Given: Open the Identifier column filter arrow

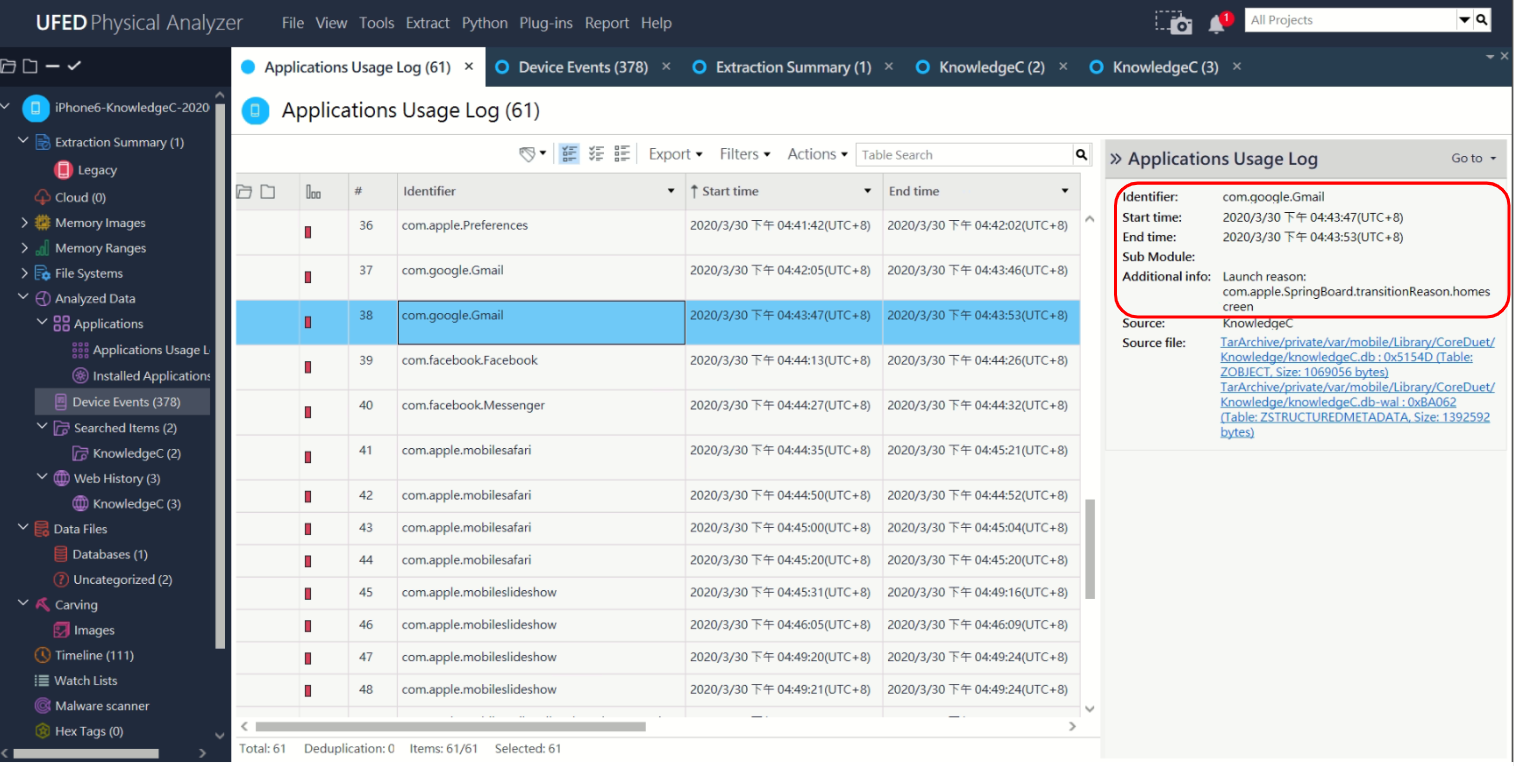Looking at the screenshot, I should [x=671, y=191].
